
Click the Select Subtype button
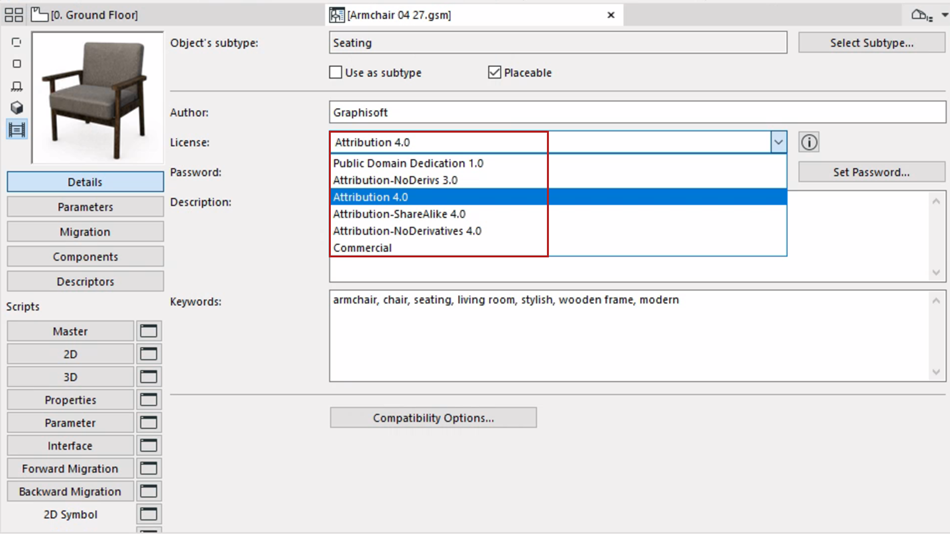point(871,43)
